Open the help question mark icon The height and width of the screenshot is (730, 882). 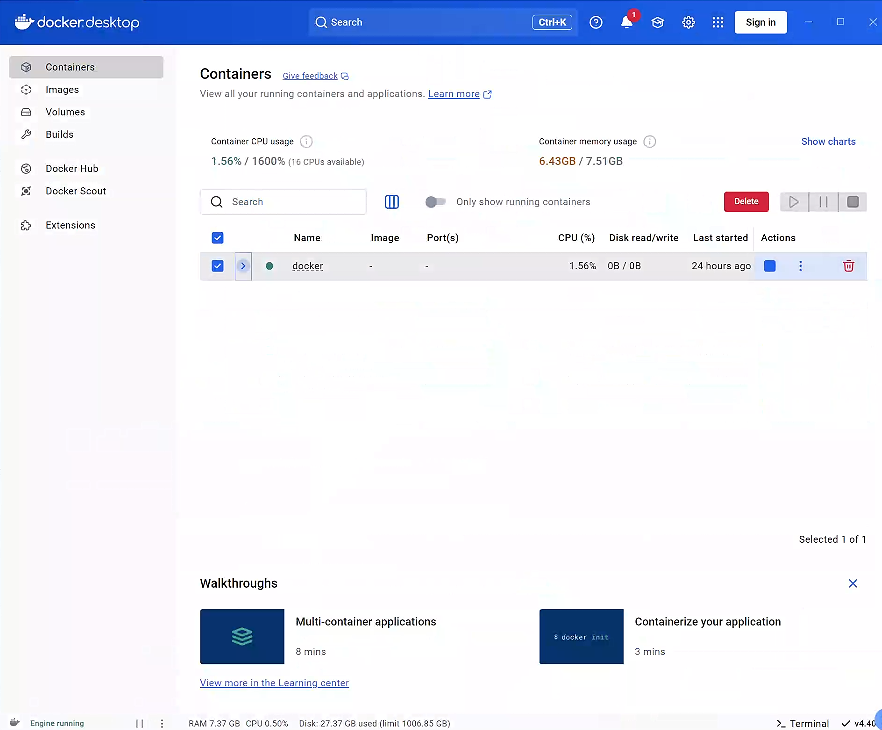596,22
